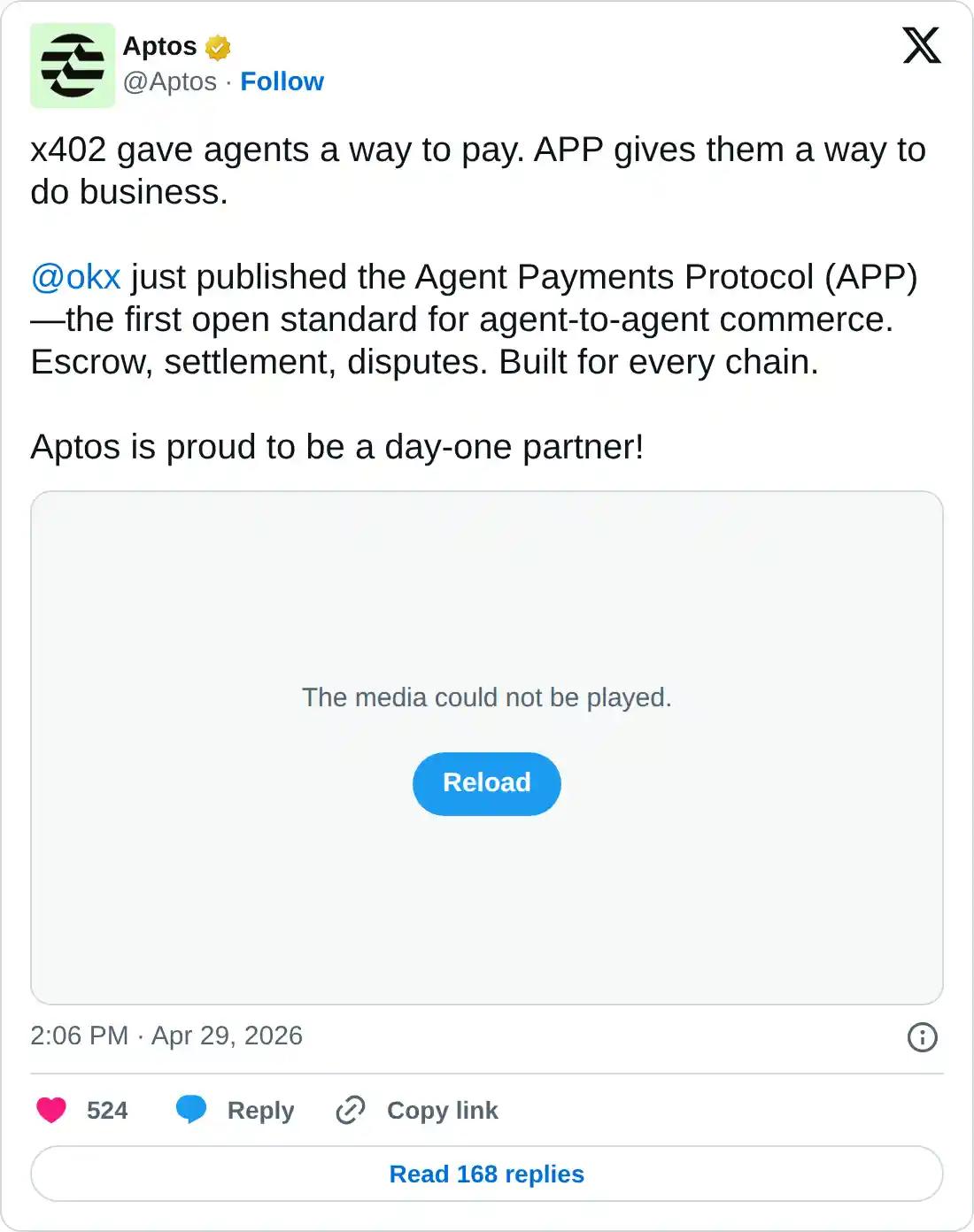
Task: Click the @Aptos handle
Action: tap(167, 81)
